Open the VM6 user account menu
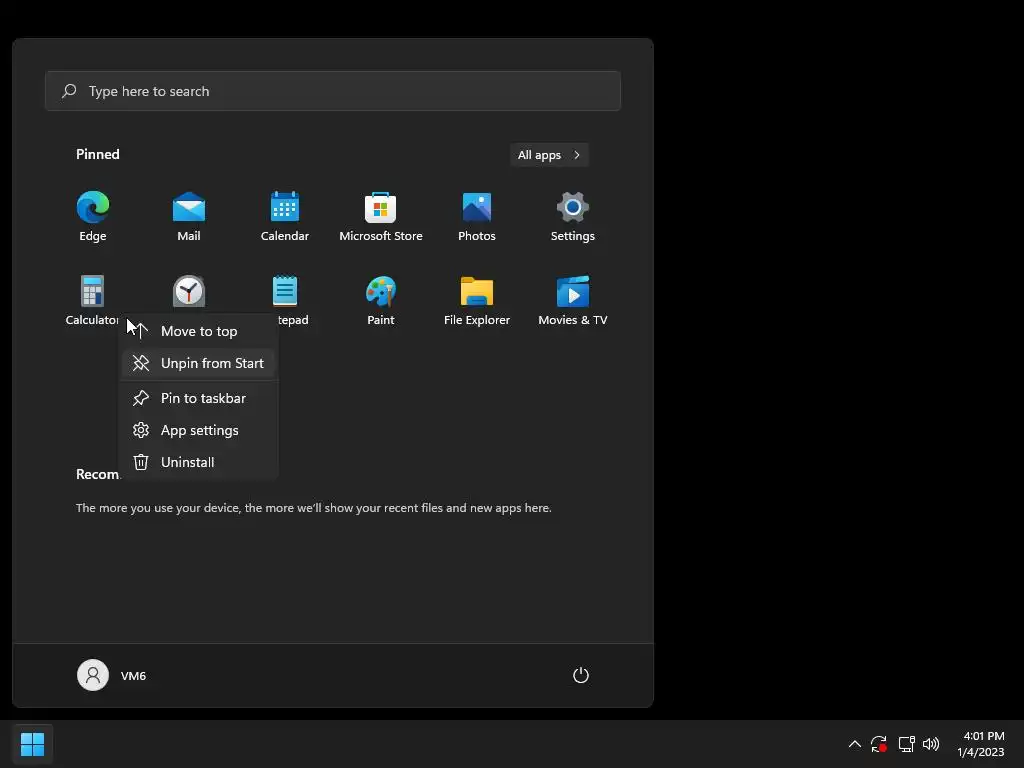1024x768 pixels. [112, 675]
